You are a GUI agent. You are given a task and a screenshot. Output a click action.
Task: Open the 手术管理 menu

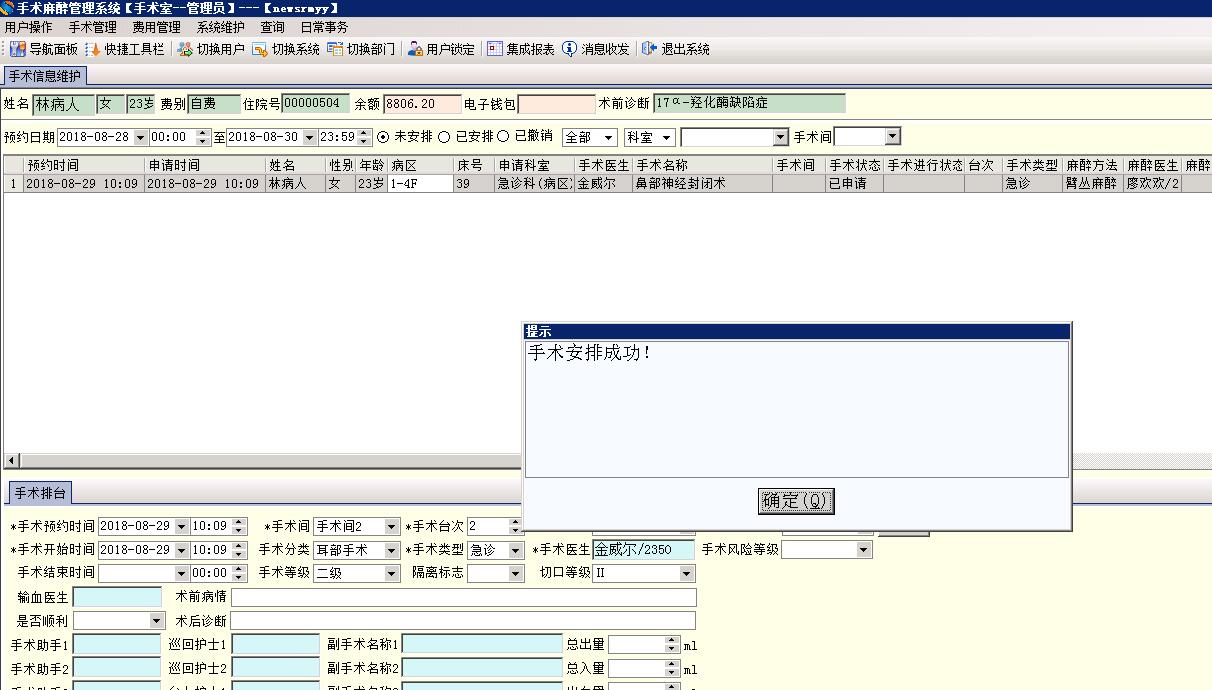point(93,27)
